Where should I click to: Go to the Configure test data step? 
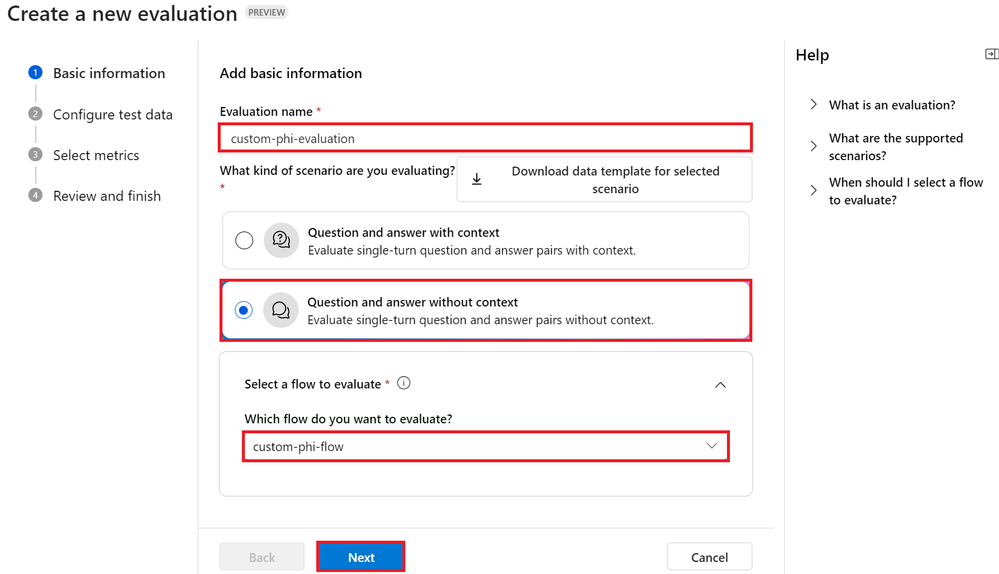(113, 115)
